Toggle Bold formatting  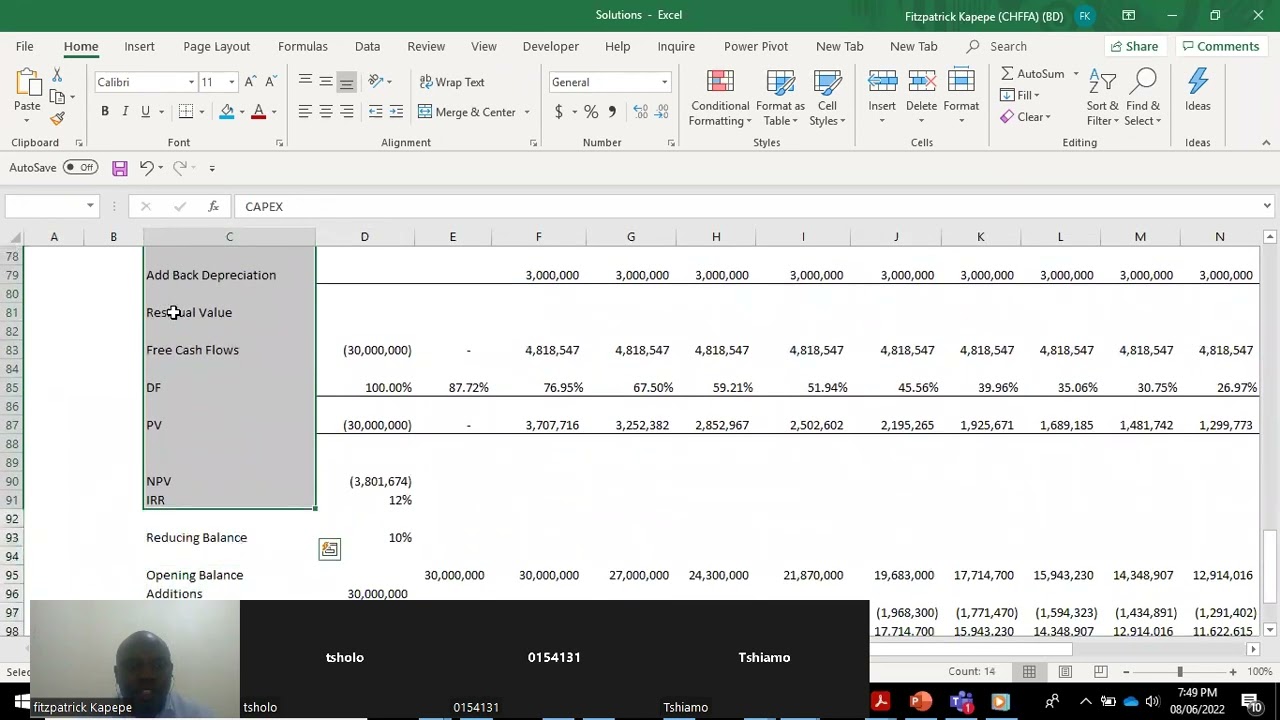pyautogui.click(x=105, y=112)
